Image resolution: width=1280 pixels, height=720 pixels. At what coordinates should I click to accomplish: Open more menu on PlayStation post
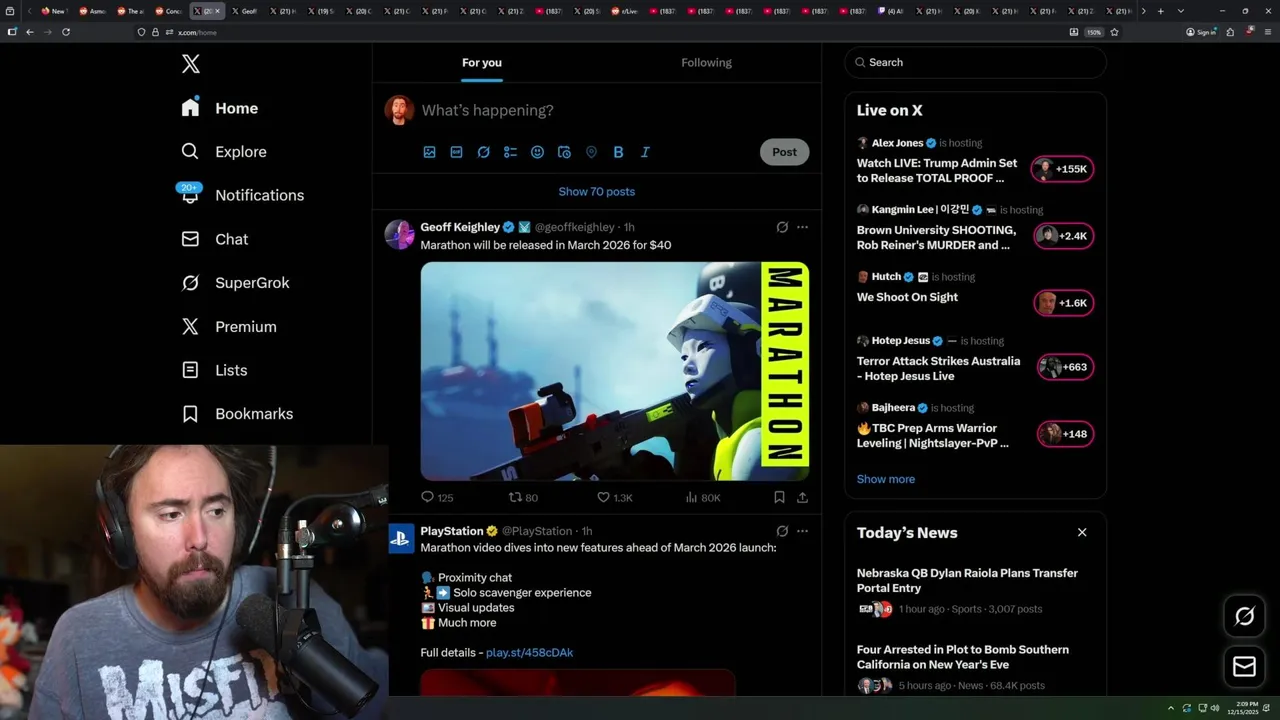pyautogui.click(x=802, y=531)
